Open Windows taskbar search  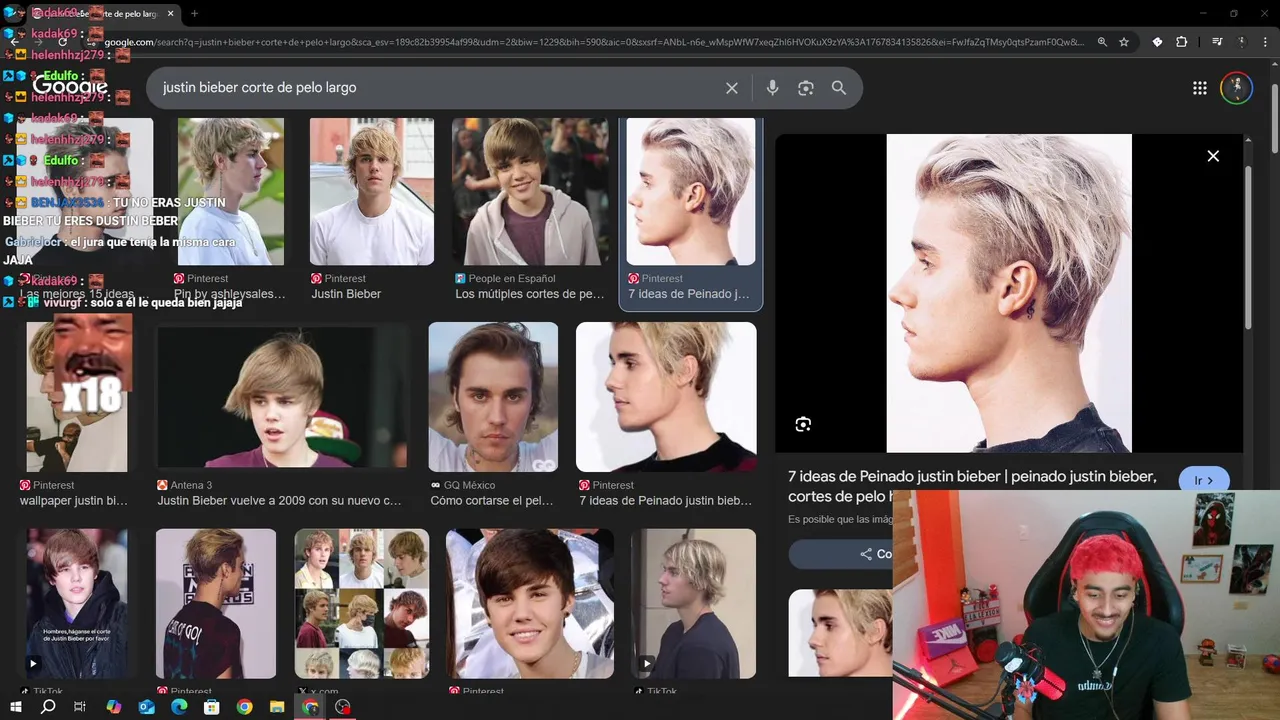tap(48, 707)
